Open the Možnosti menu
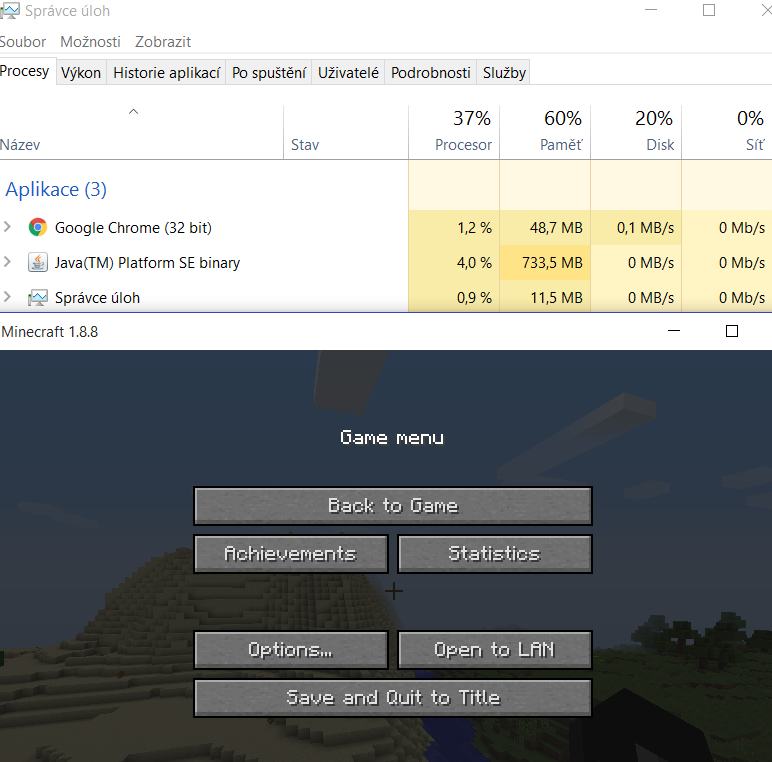Image resolution: width=772 pixels, height=762 pixels. [x=90, y=42]
